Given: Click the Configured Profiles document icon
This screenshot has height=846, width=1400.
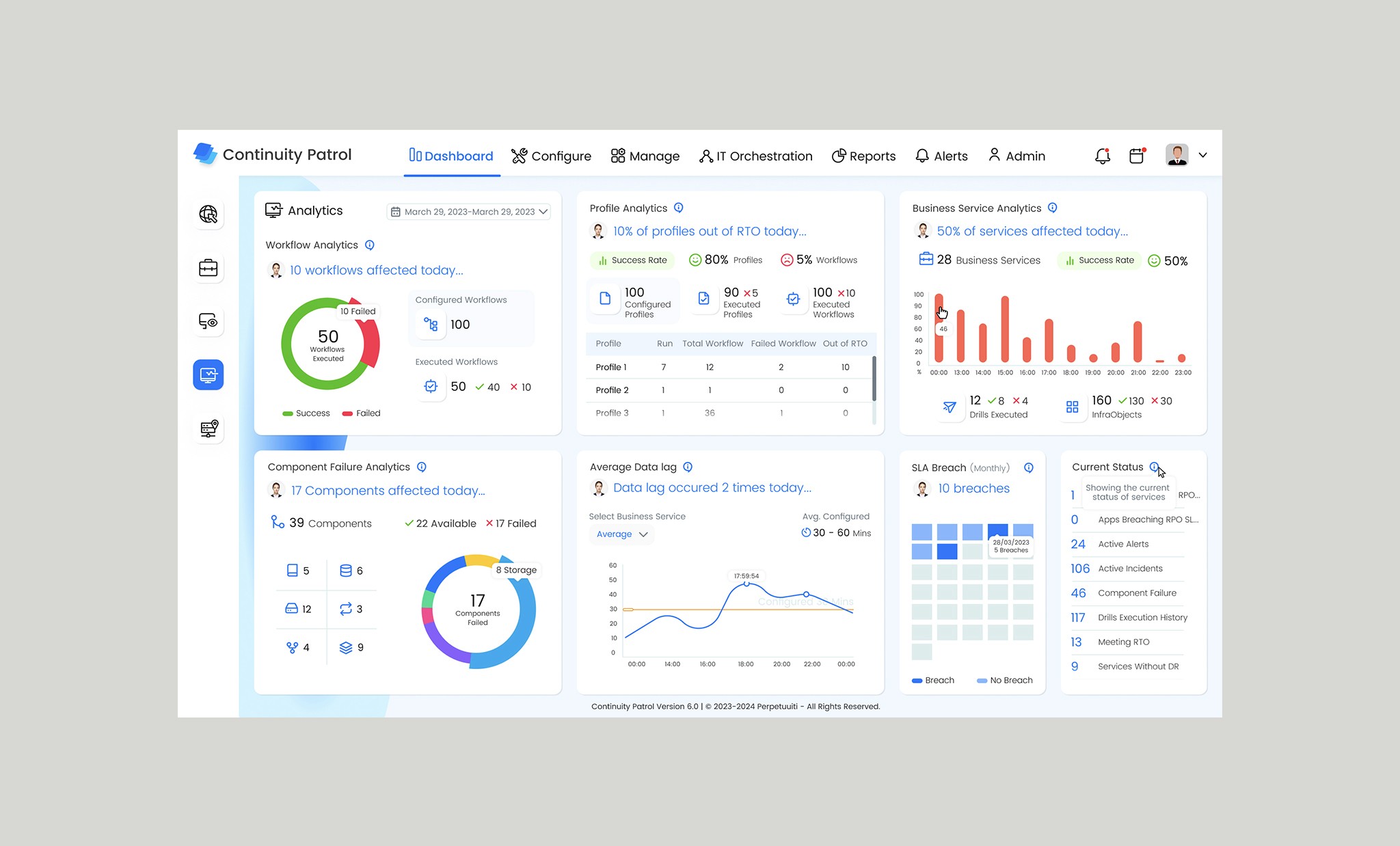Looking at the screenshot, I should click(x=605, y=298).
